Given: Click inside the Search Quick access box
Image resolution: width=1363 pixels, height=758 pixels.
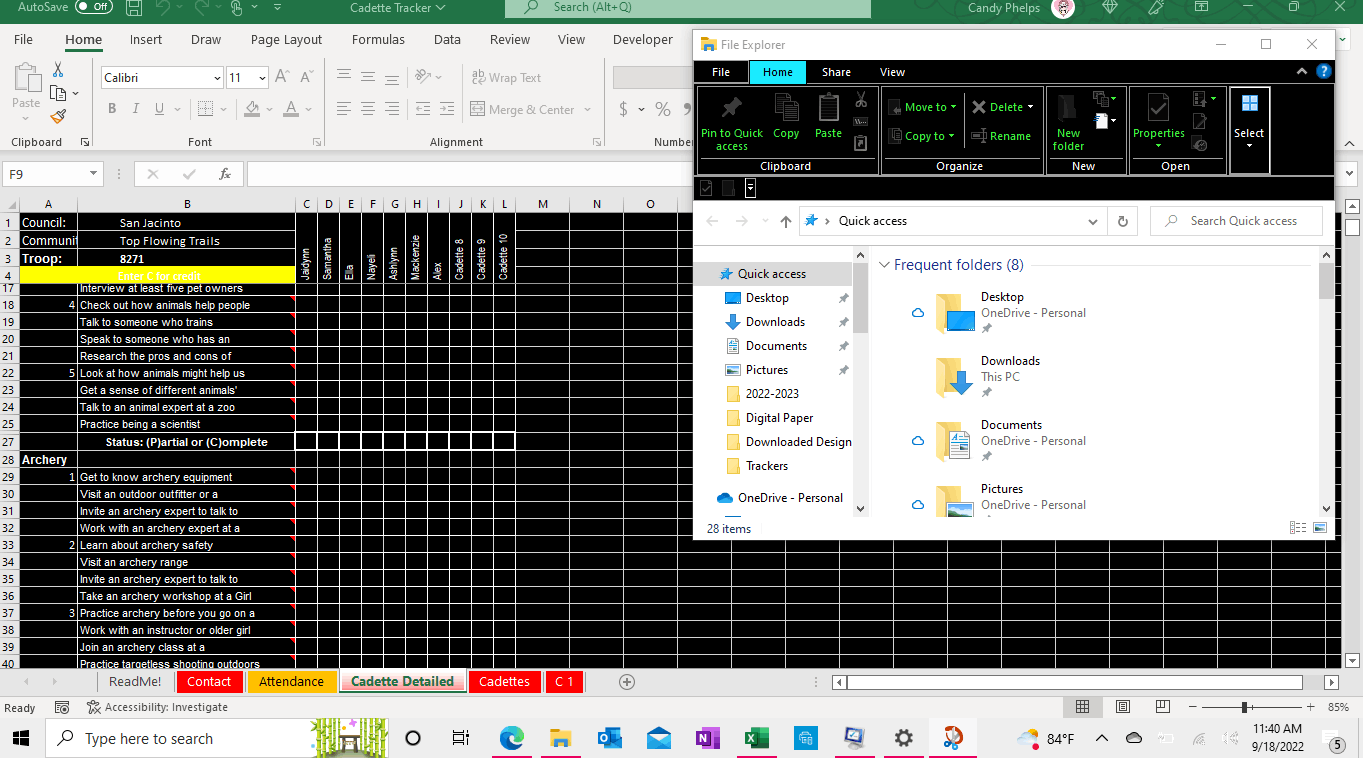Looking at the screenshot, I should coord(1236,220).
